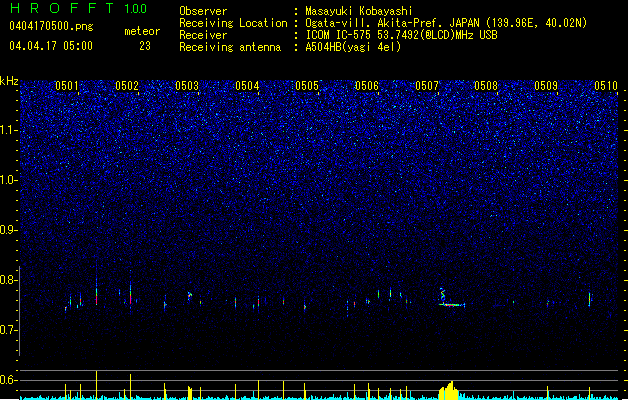Viewport: 629px width, 400px height.
Task: Click time marker 0507
Action: pyautogui.click(x=427, y=86)
